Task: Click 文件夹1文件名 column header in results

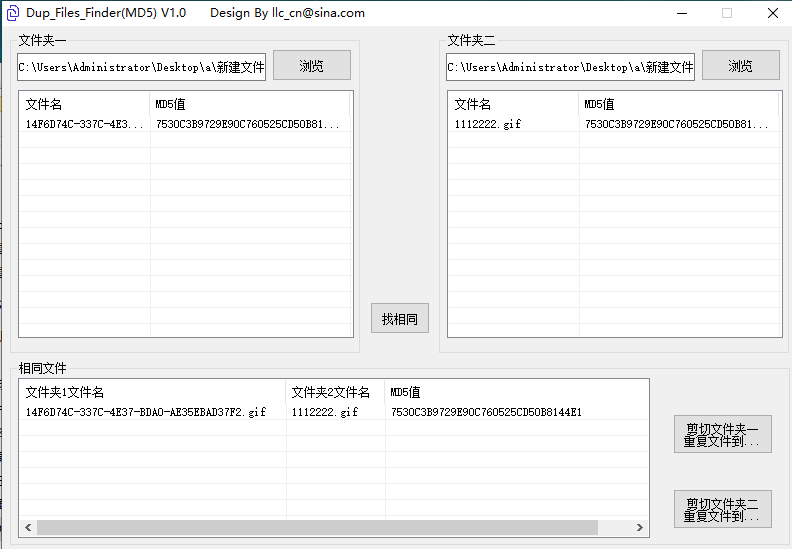Action: pyautogui.click(x=152, y=392)
